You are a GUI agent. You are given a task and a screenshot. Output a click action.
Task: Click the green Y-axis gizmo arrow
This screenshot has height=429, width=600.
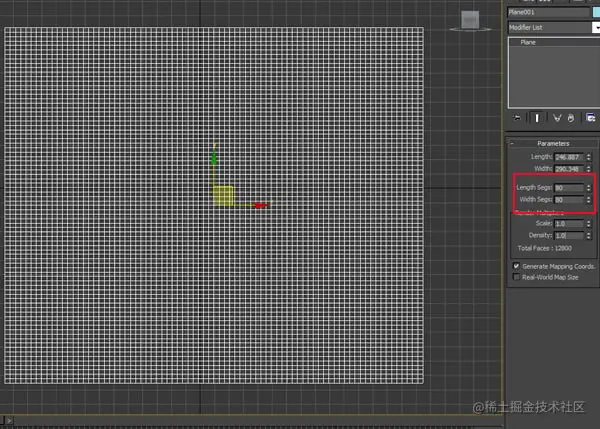(x=214, y=157)
